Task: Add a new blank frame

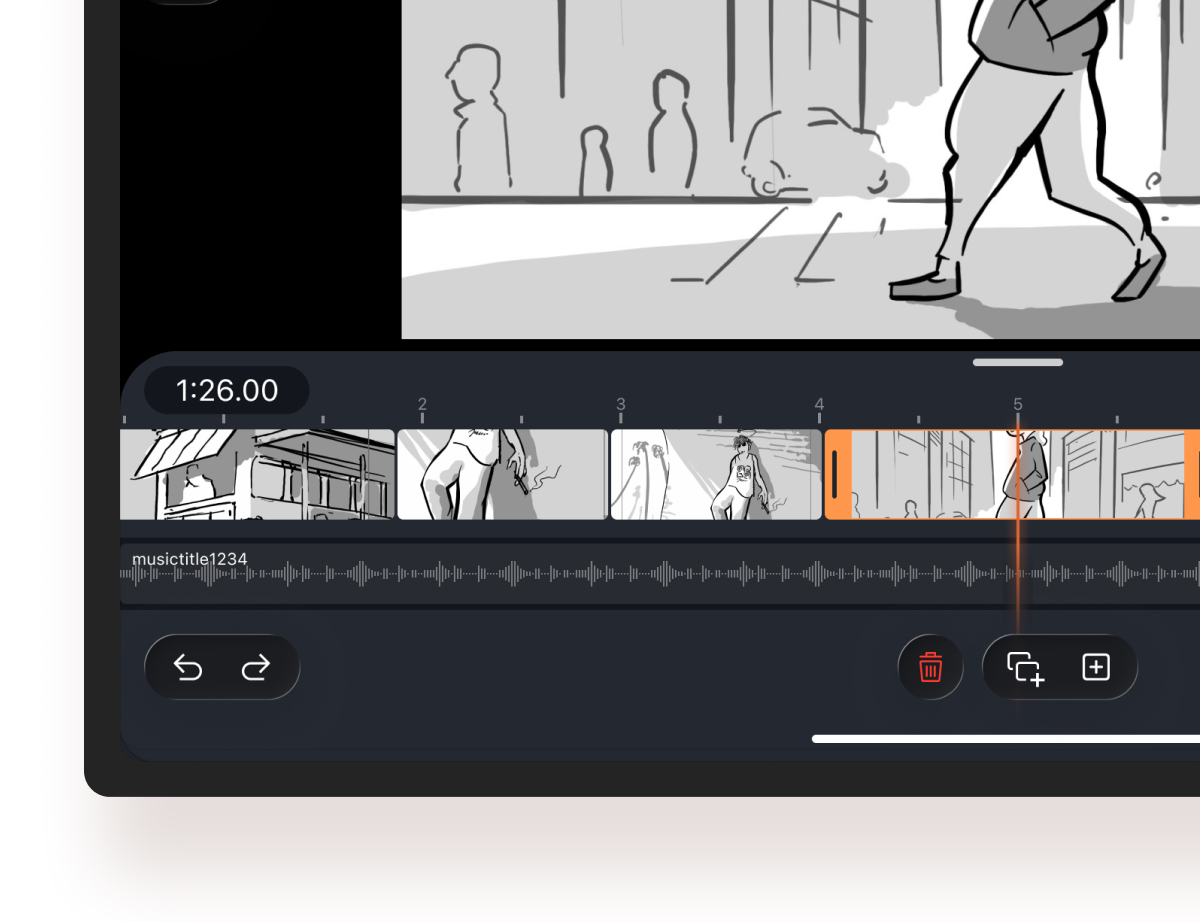Action: (x=1096, y=667)
